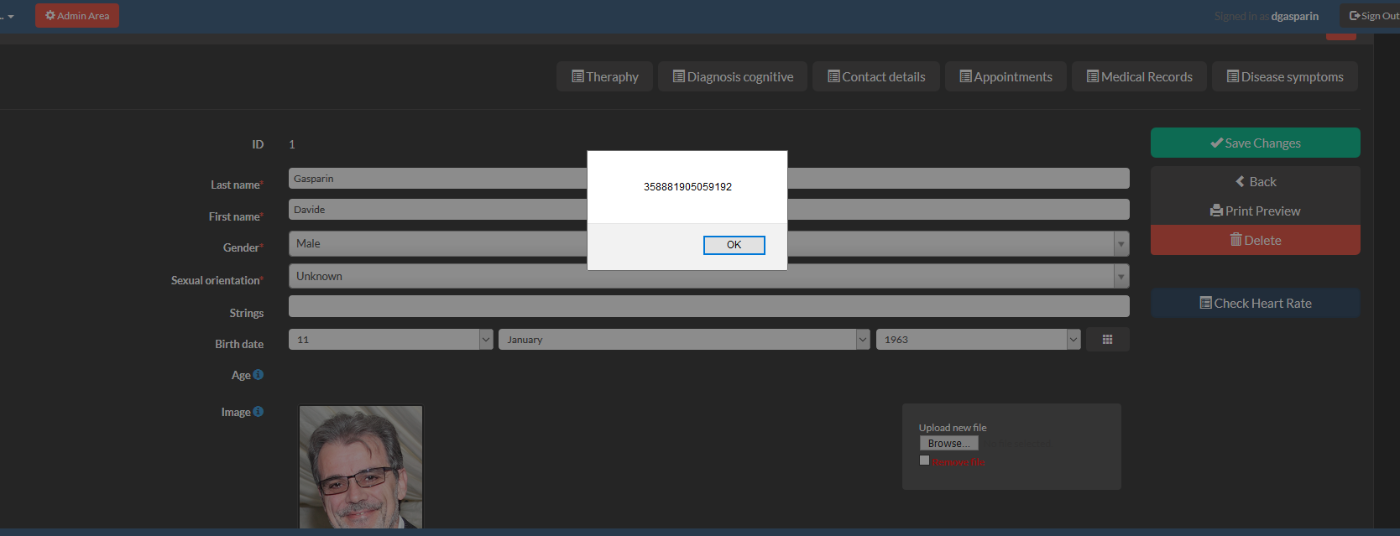This screenshot has width=1400, height=536.
Task: Open the Admin Area
Action: click(x=77, y=16)
